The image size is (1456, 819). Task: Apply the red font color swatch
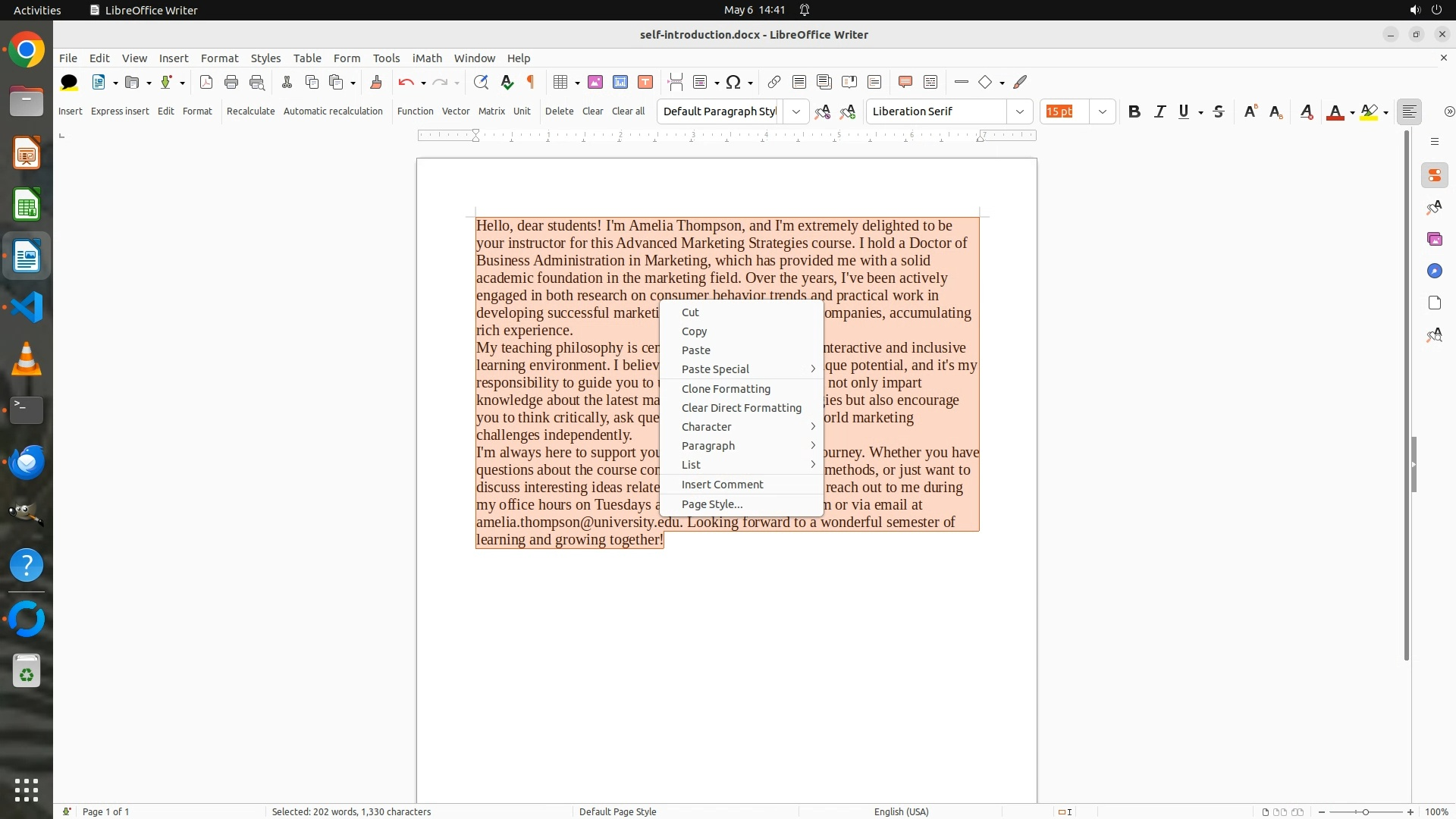click(x=1335, y=112)
